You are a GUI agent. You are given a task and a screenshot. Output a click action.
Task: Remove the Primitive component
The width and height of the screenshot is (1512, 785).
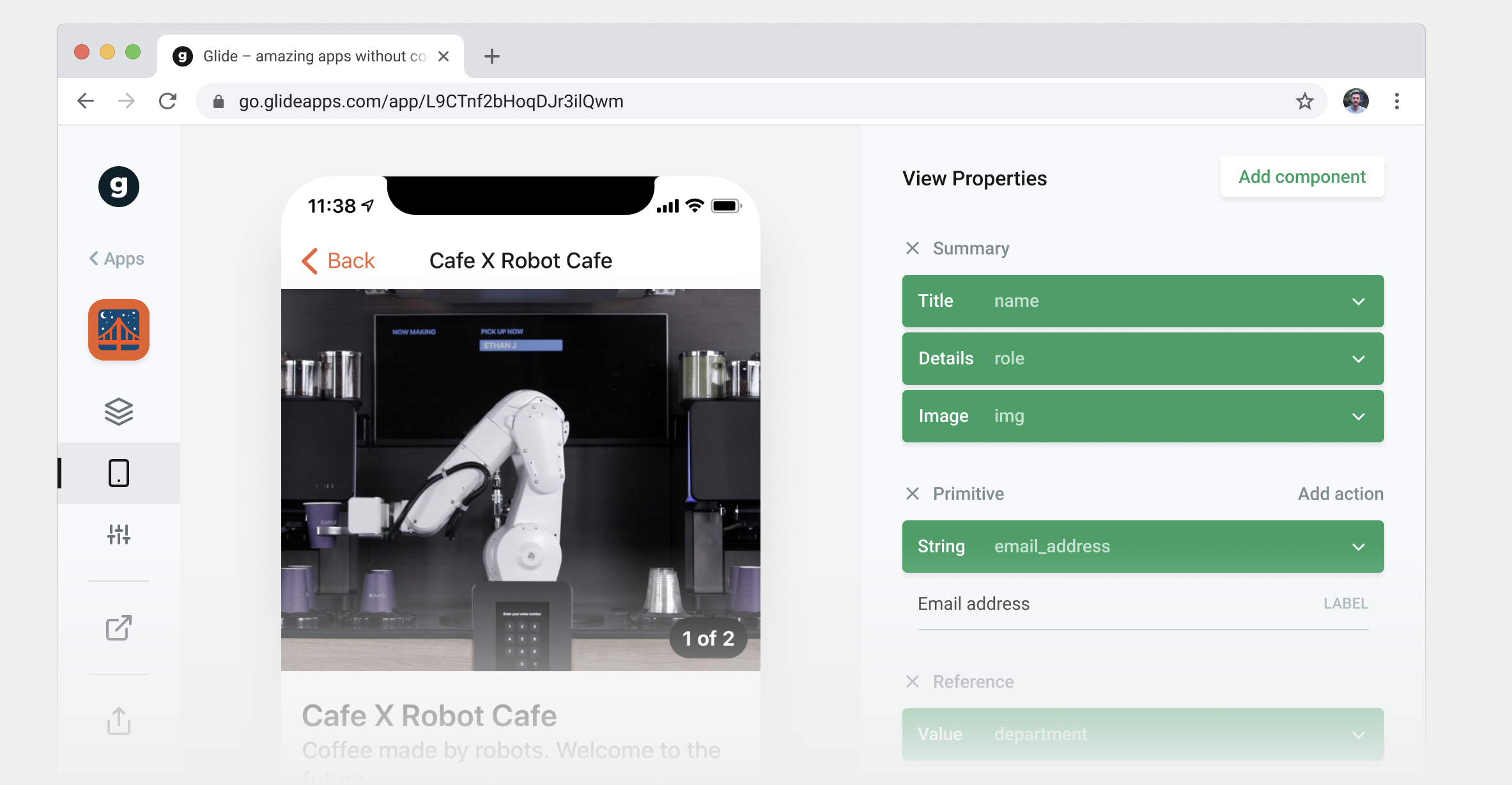(x=913, y=494)
